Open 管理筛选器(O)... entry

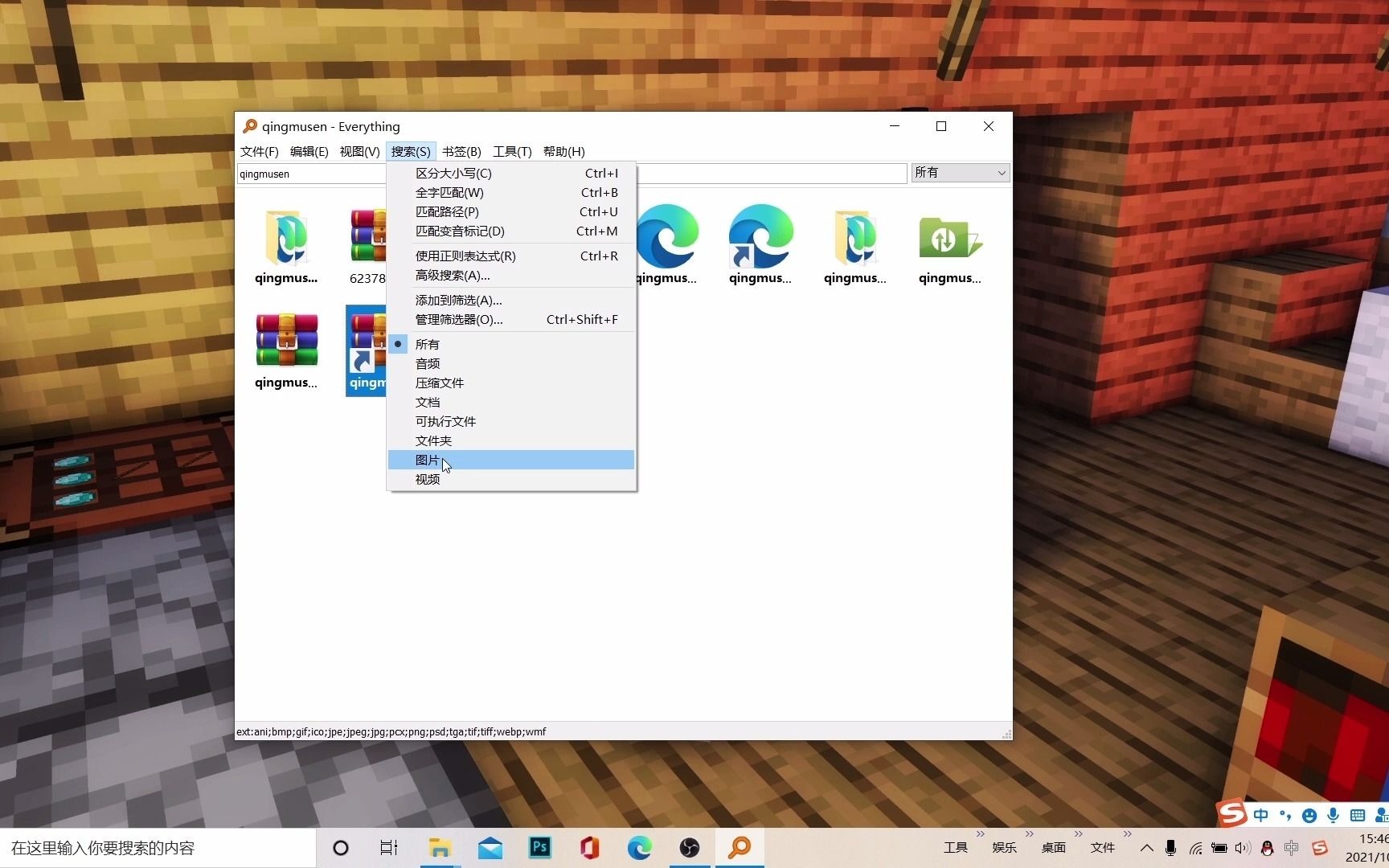(511, 319)
